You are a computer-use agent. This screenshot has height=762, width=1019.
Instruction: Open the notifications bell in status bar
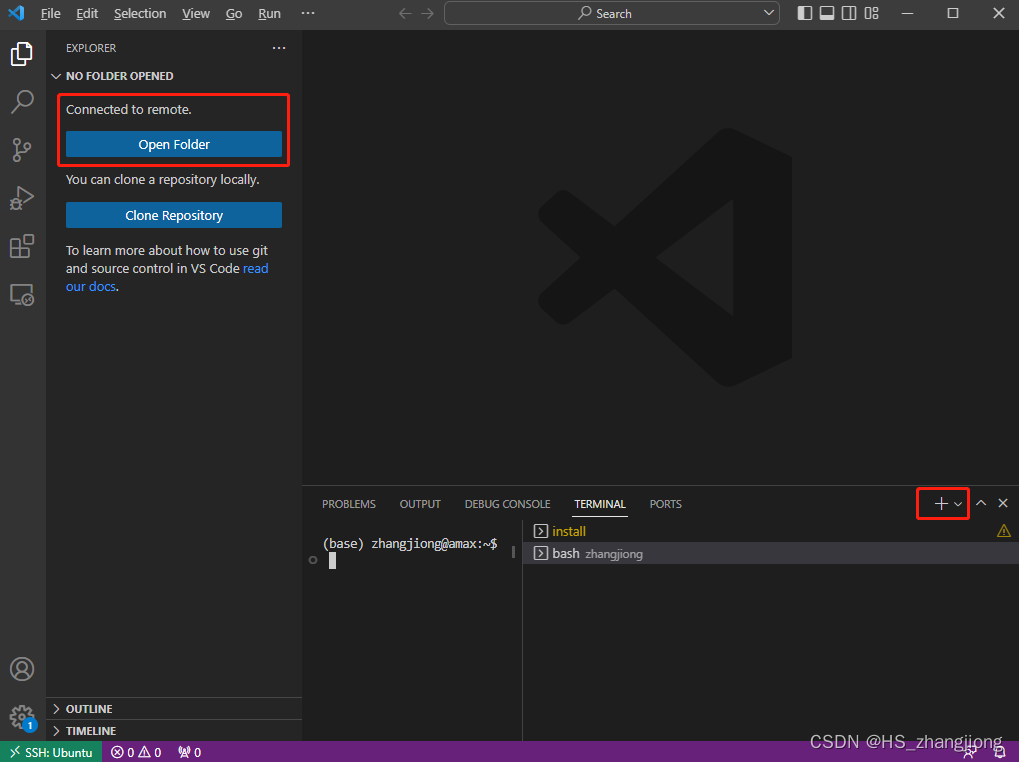click(x=1000, y=753)
